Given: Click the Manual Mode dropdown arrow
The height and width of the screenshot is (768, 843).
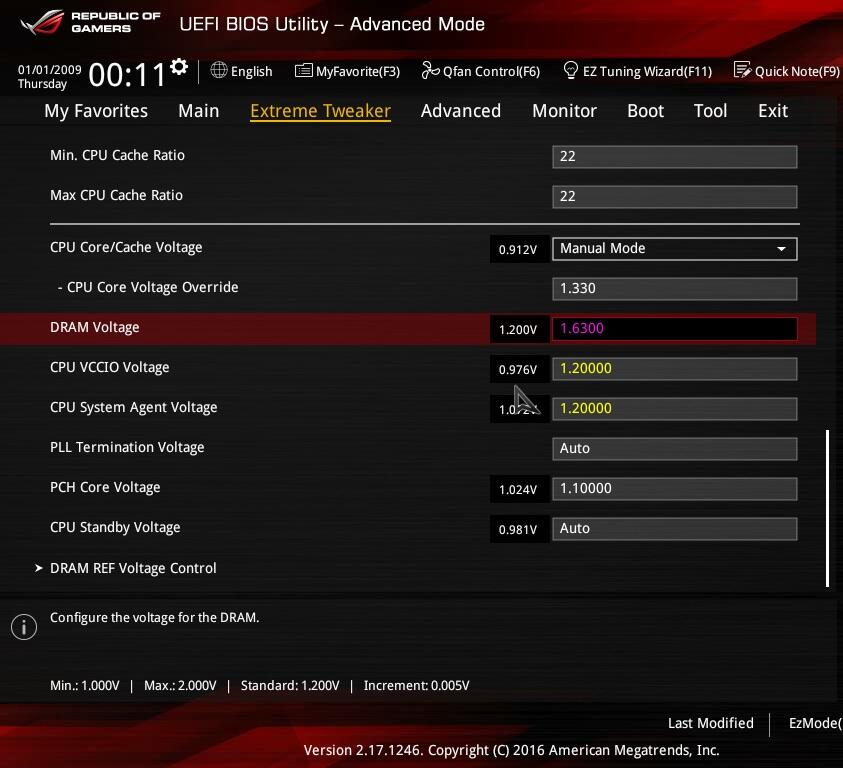Looking at the screenshot, I should tap(781, 249).
